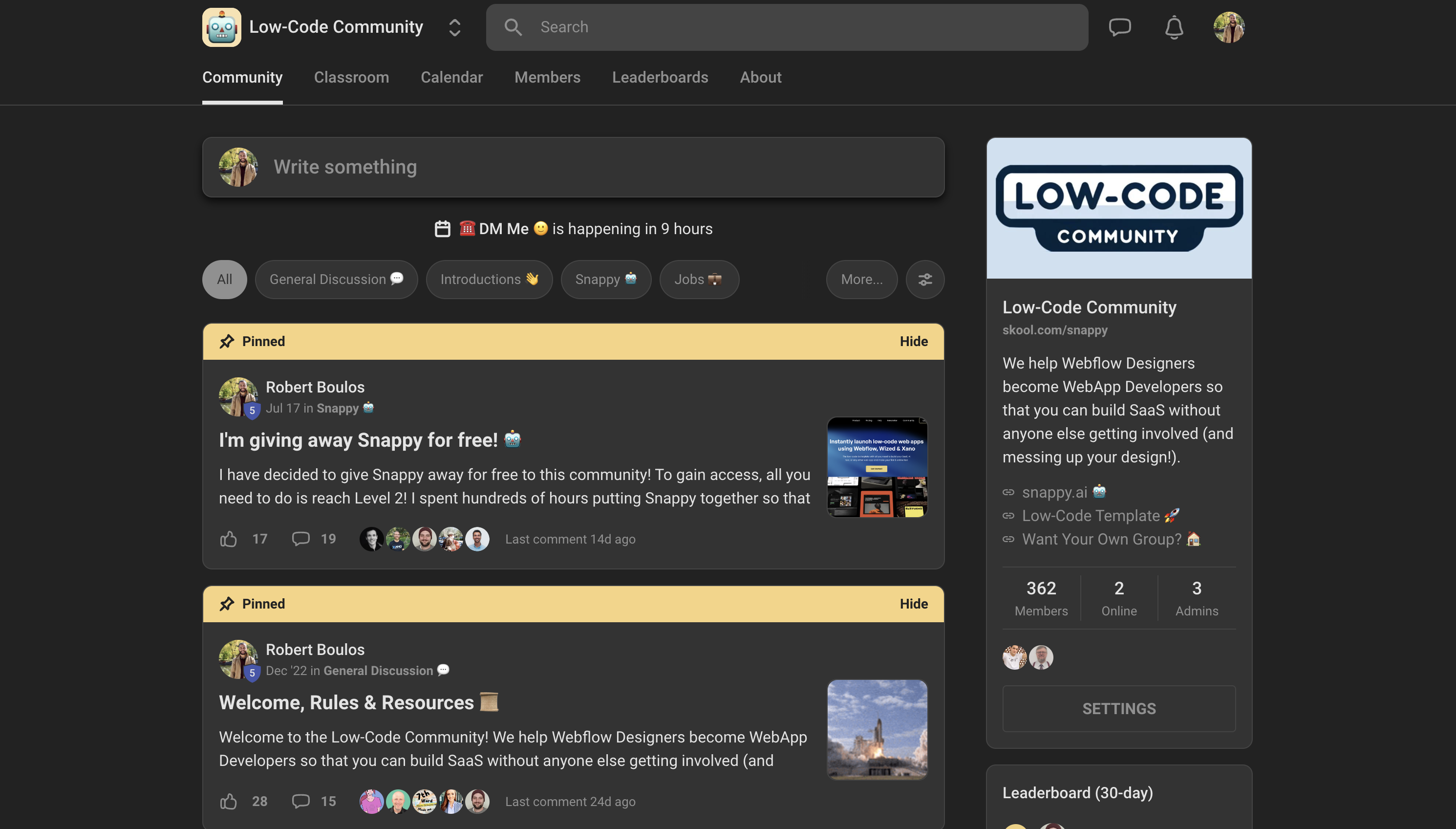1456x829 pixels.
Task: Like the Snappy giveaway post
Action: [x=229, y=539]
